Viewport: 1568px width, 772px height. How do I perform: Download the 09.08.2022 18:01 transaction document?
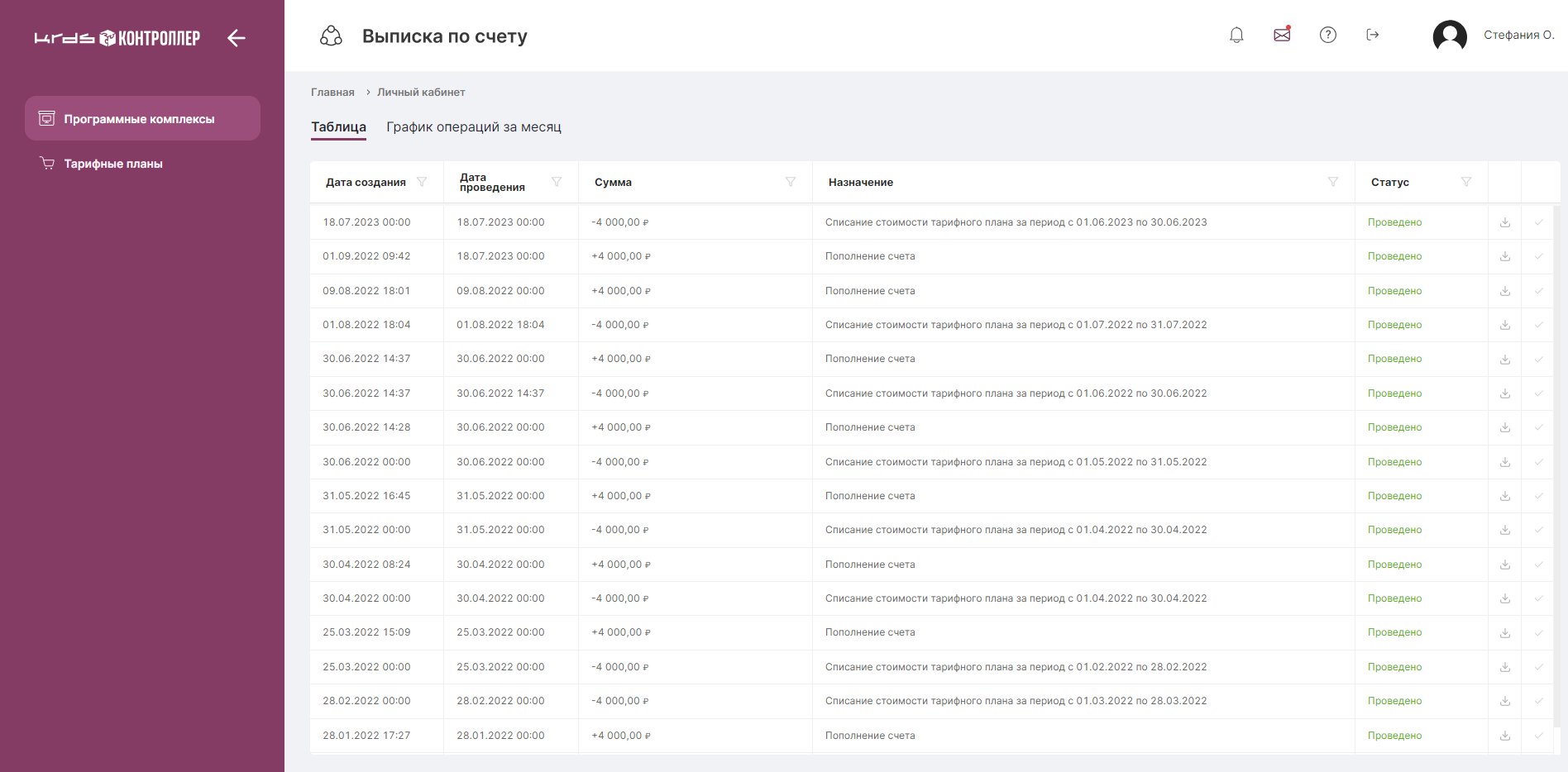click(x=1505, y=291)
